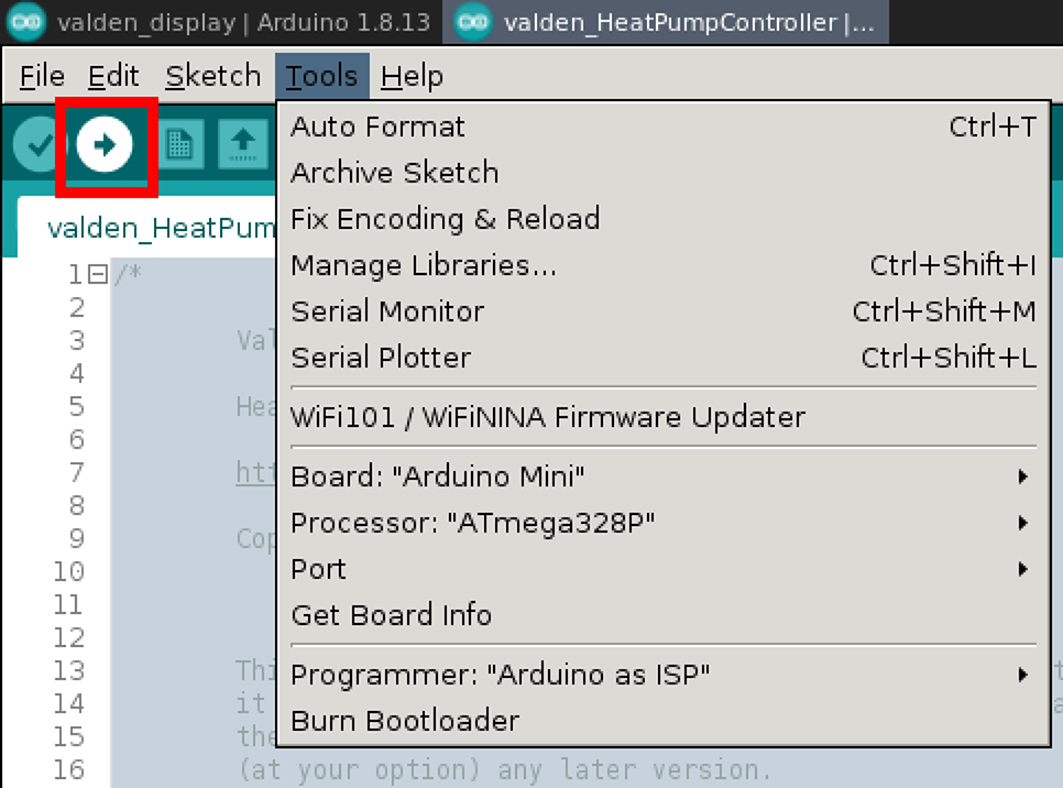Click Get Board Info

point(390,614)
